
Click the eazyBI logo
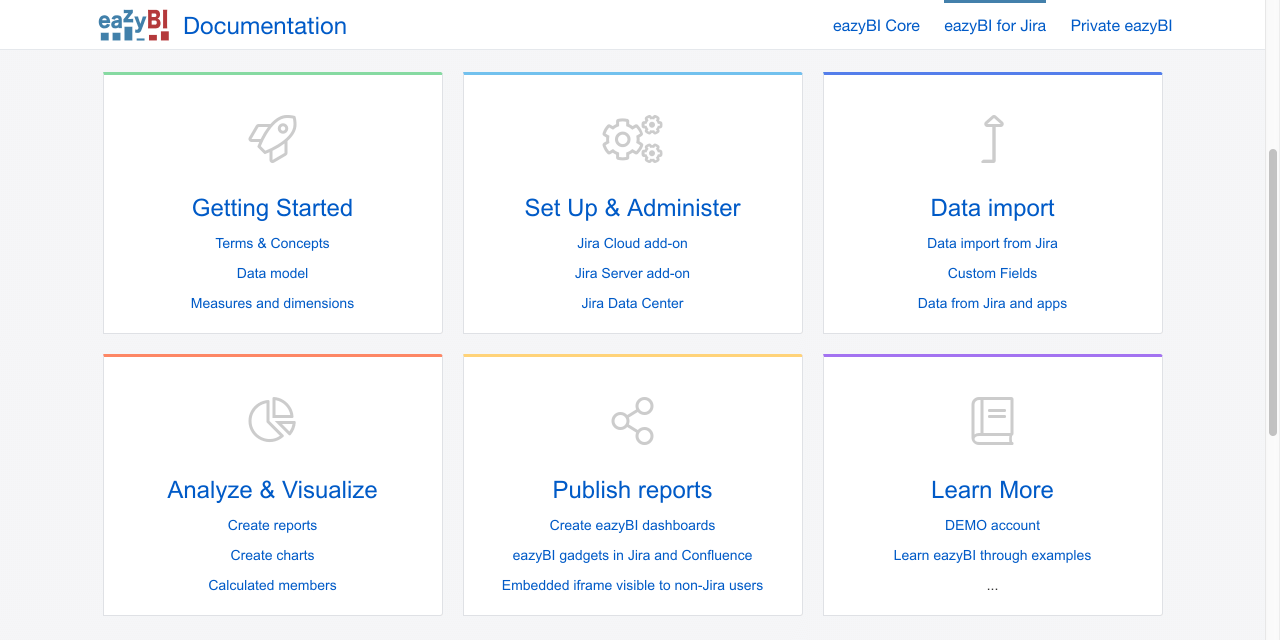[134, 25]
